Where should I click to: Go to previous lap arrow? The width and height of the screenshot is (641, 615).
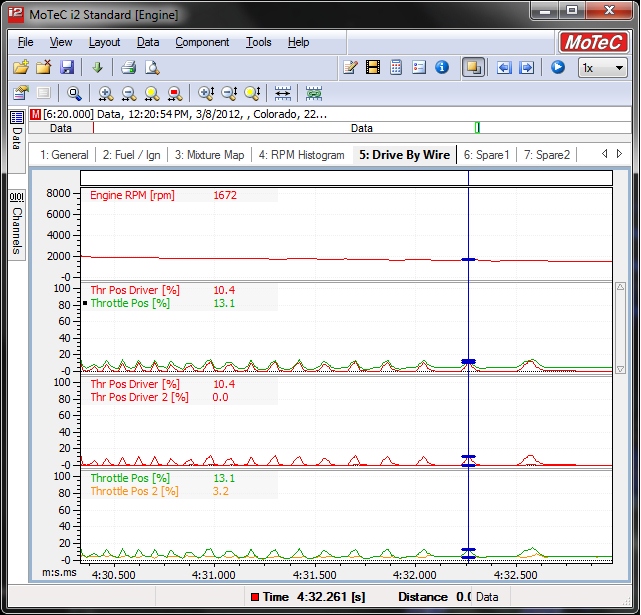pos(504,67)
